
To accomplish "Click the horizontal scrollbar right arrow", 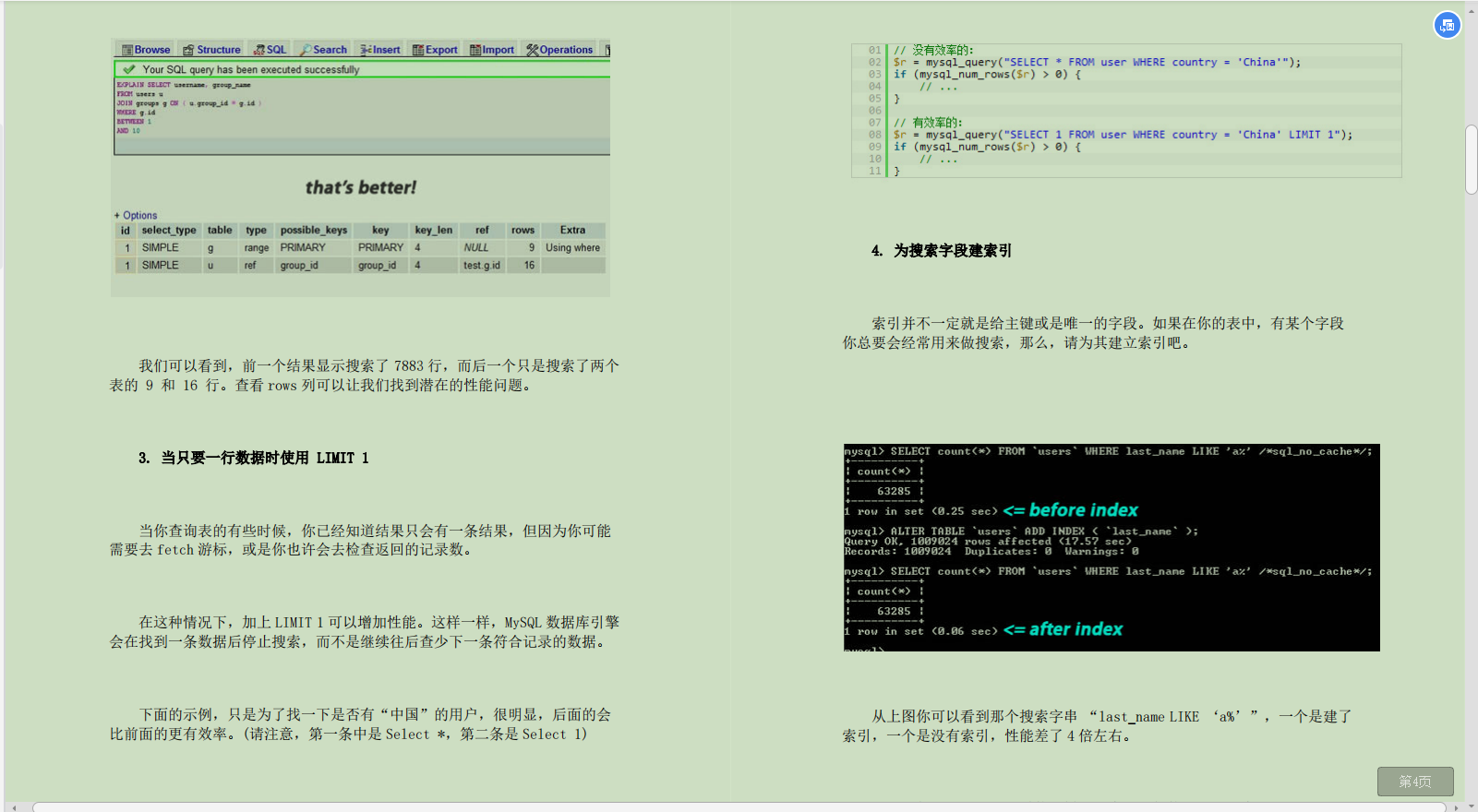I will point(1458,807).
